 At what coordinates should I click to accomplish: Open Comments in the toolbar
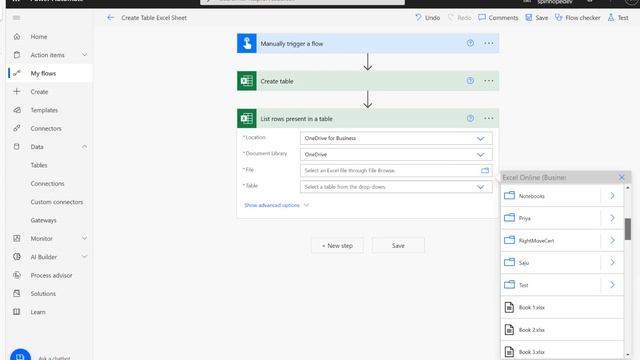[x=498, y=18]
